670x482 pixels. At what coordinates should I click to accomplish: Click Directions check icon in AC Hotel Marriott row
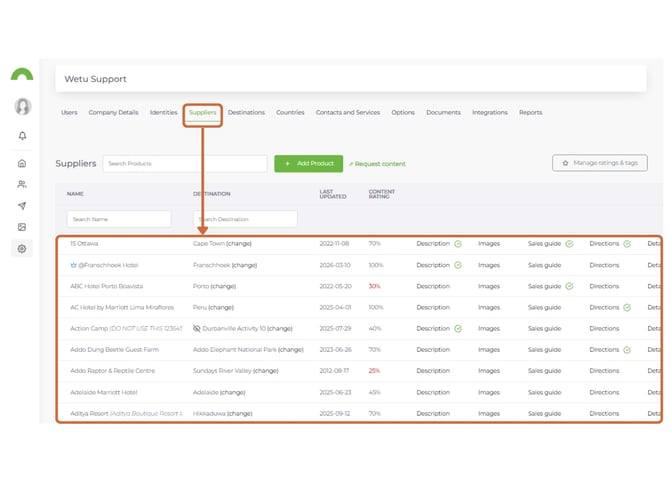627,307
